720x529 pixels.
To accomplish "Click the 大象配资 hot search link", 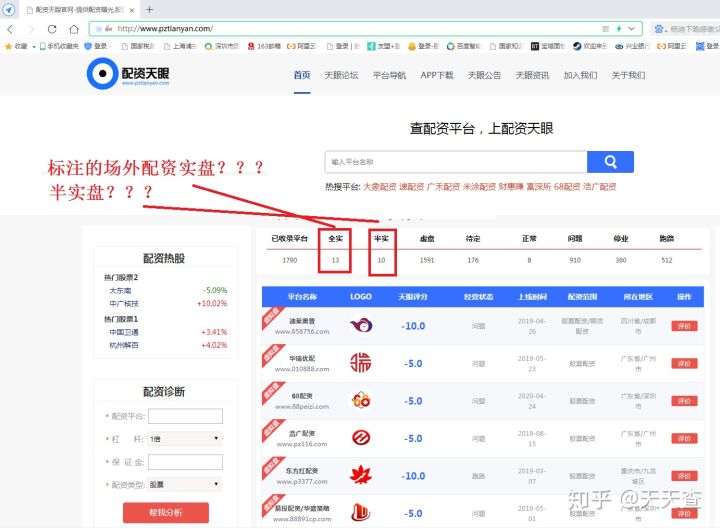I will 379,187.
